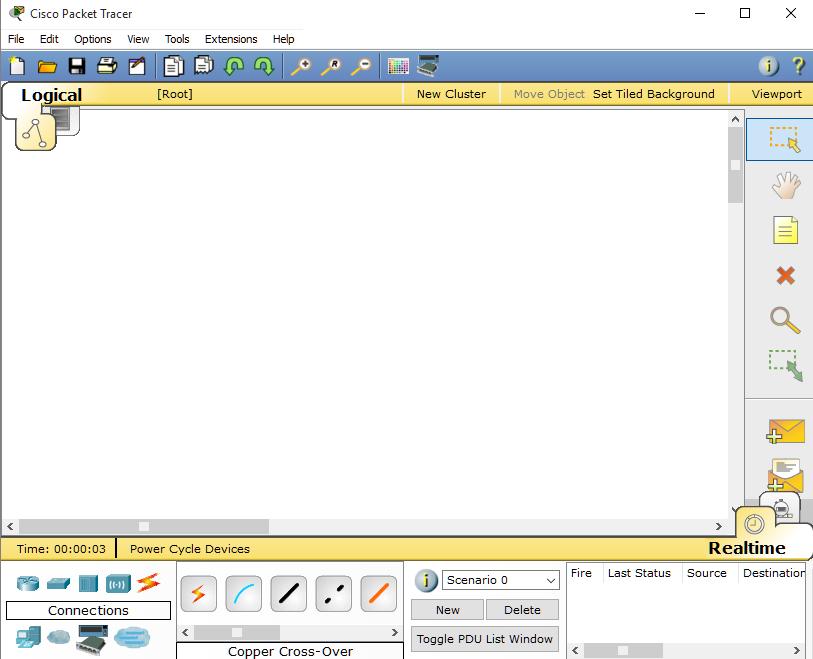Undo with the green left arrow
The width and height of the screenshot is (813, 659).
pyautogui.click(x=234, y=66)
